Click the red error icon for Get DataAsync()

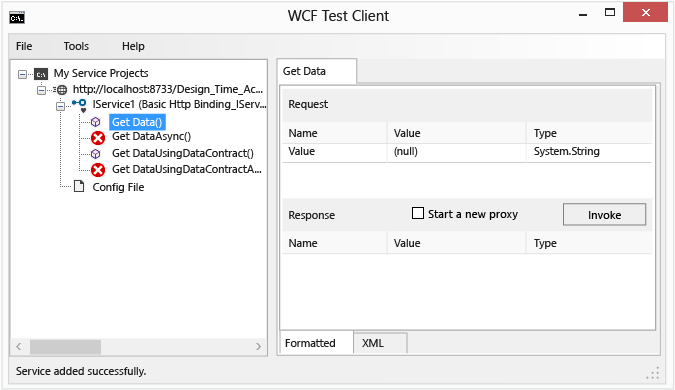coord(98,138)
